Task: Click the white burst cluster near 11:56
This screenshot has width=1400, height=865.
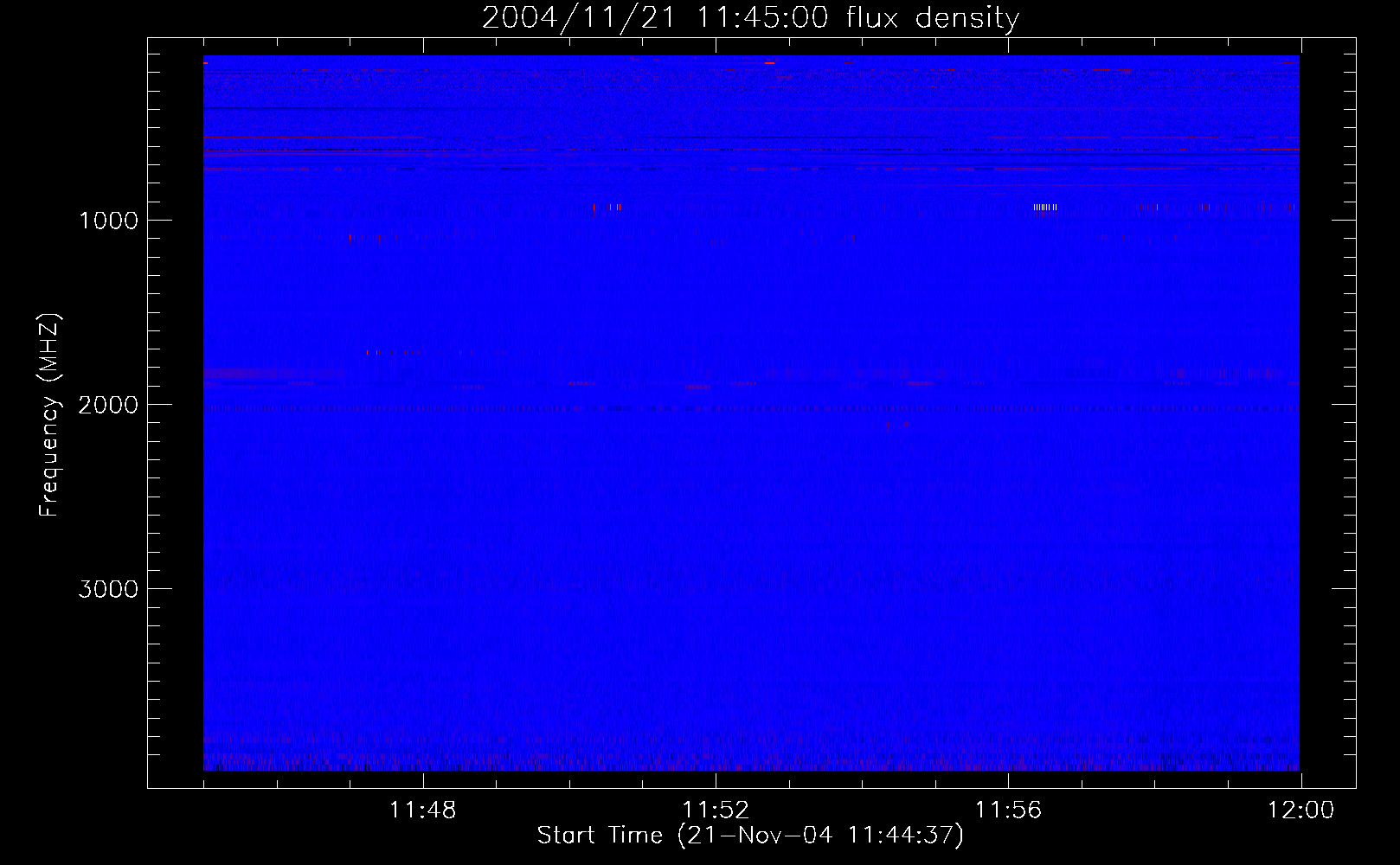Action: [x=1045, y=207]
